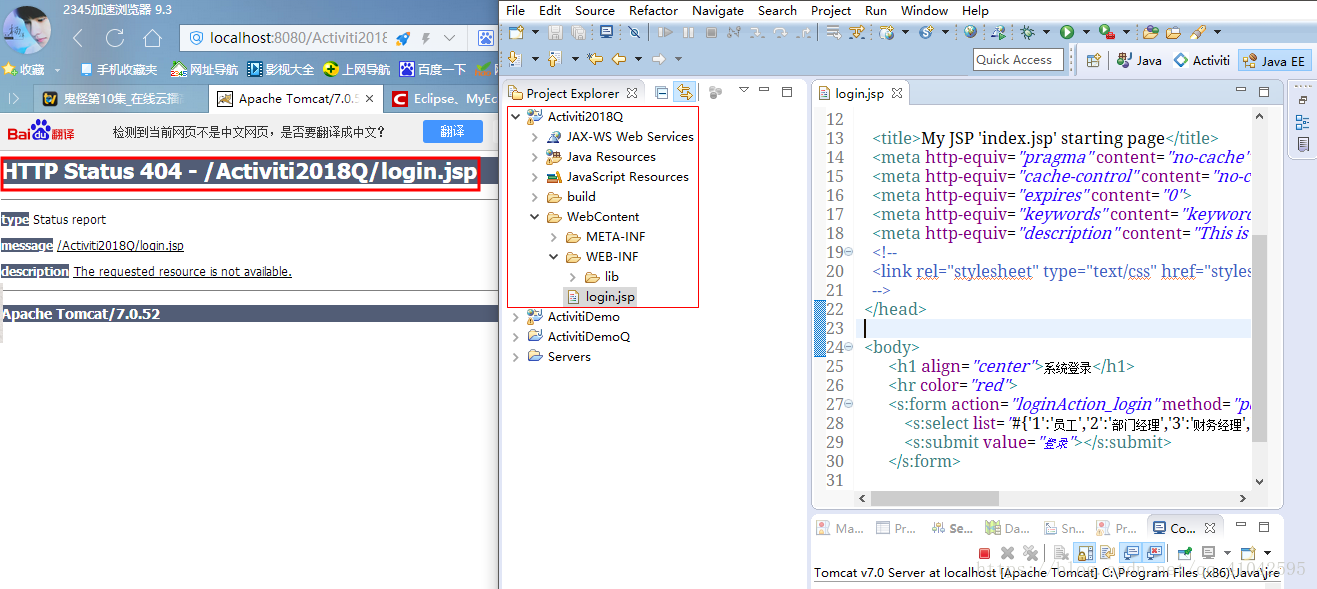This screenshot has width=1317, height=589.
Task: Open Run button dropdown arrow in Eclipse toolbar
Action: pyautogui.click(x=1086, y=33)
